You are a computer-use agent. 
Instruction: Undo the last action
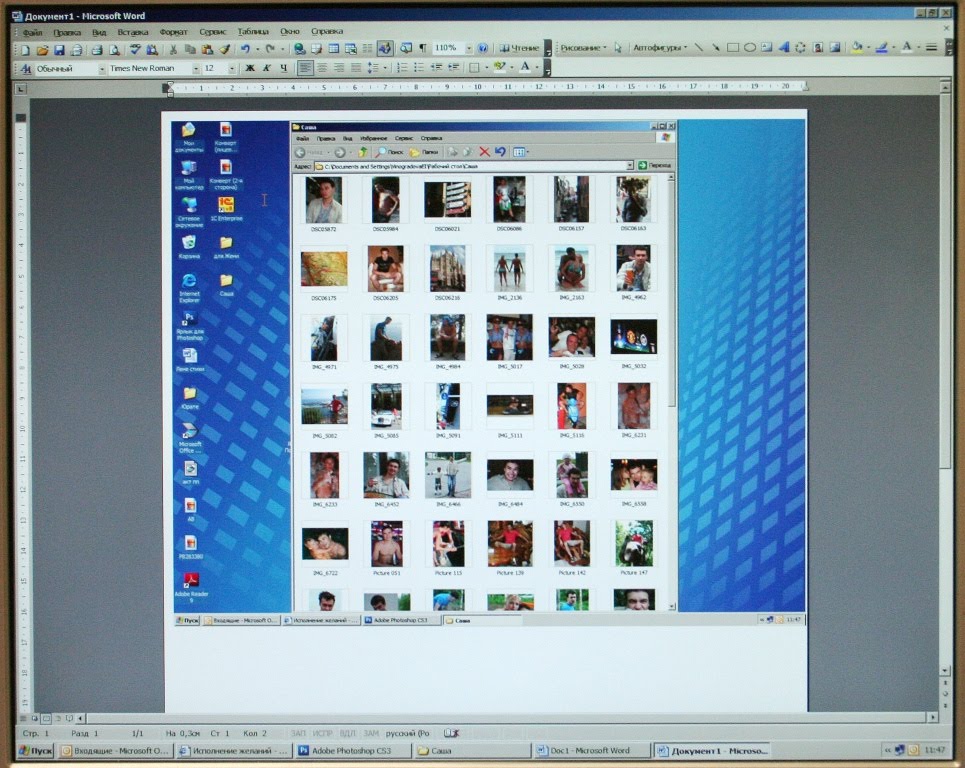(246, 49)
